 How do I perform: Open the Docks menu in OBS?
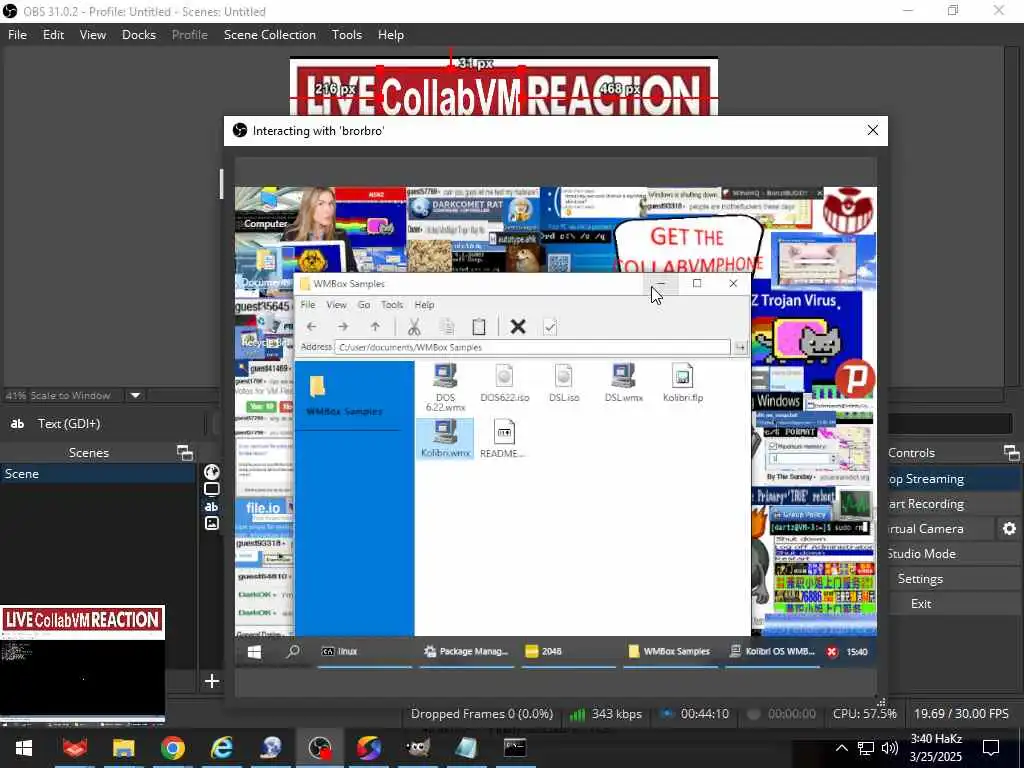click(x=139, y=35)
